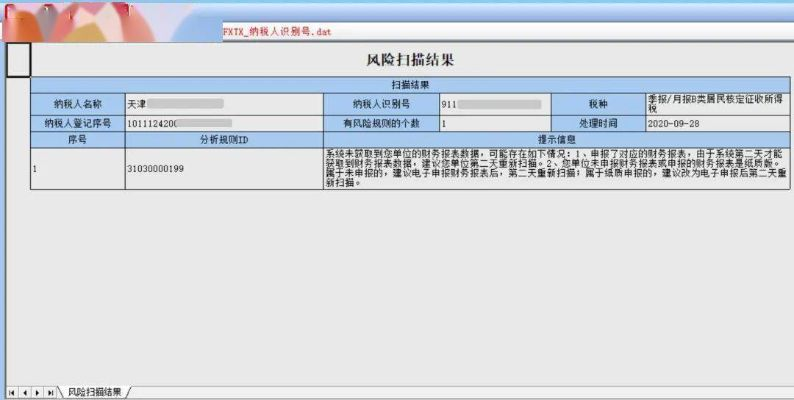Select the date 2020-09-28 cell

click(x=718, y=124)
